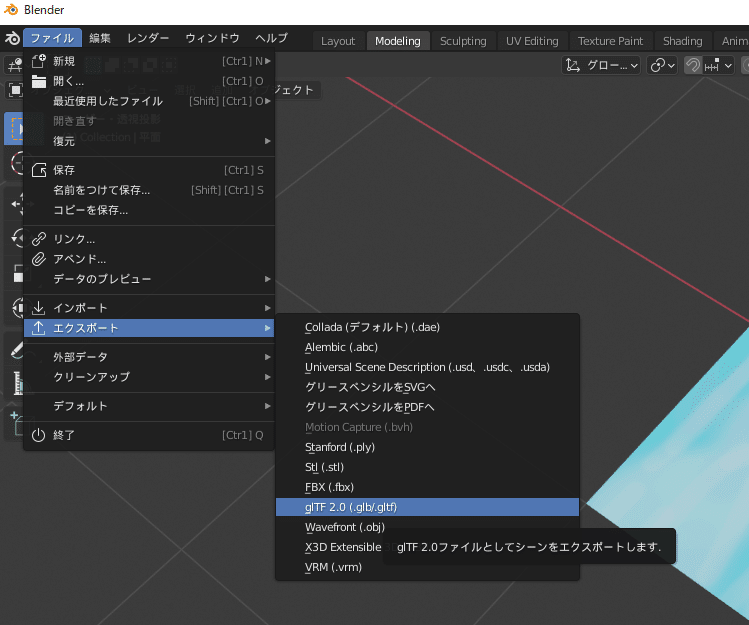749x625 pixels.
Task: Export as Stl (.stl)
Action: (428, 467)
